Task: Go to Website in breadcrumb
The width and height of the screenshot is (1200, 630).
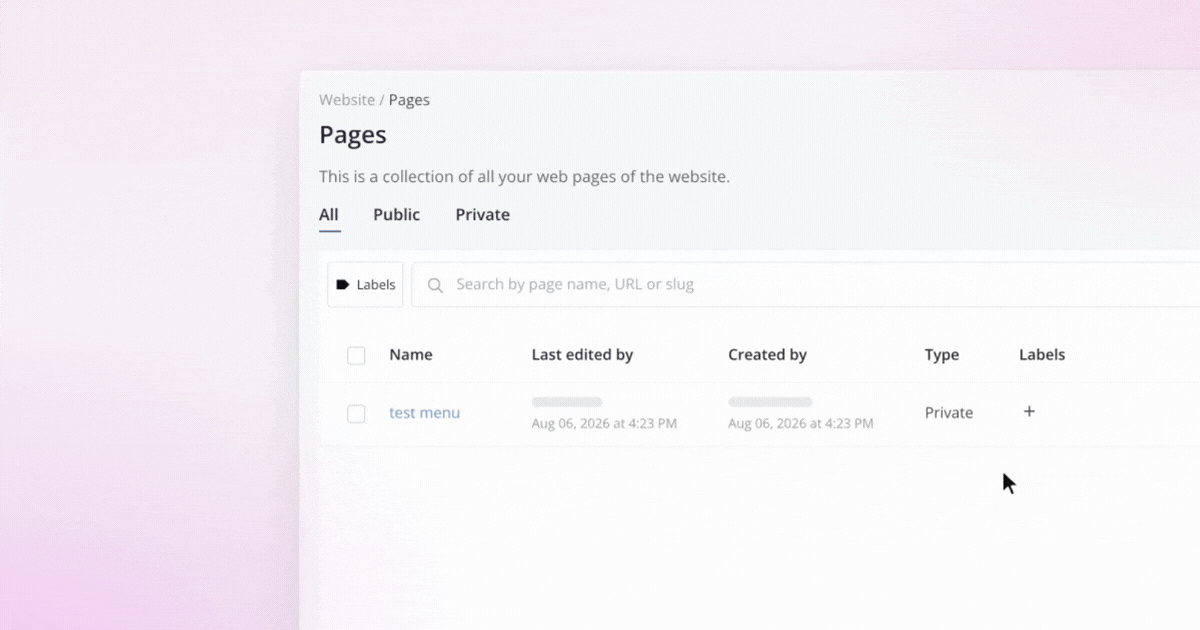Action: click(x=347, y=100)
